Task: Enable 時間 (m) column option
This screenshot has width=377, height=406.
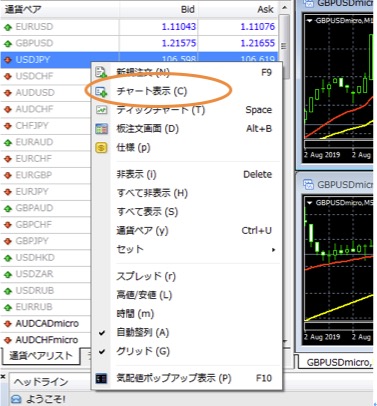Action: [x=187, y=314]
